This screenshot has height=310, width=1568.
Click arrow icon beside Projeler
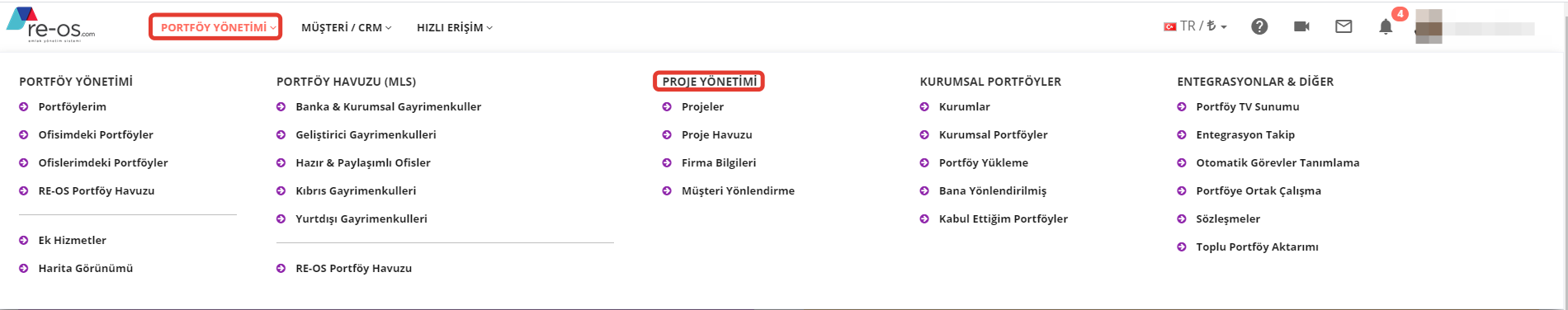coord(667,106)
